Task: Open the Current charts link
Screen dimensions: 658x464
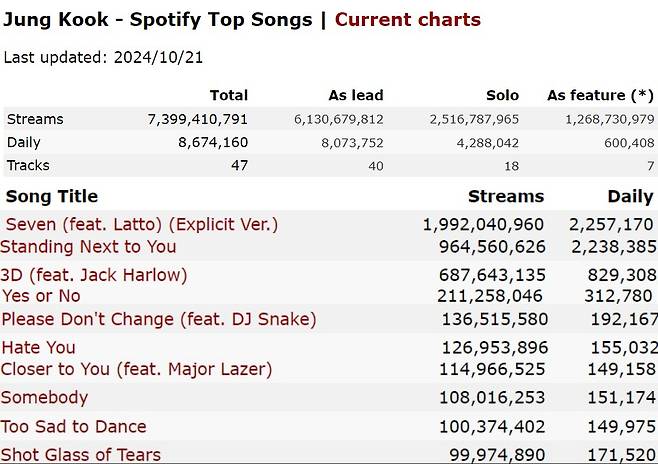Action: tap(407, 20)
